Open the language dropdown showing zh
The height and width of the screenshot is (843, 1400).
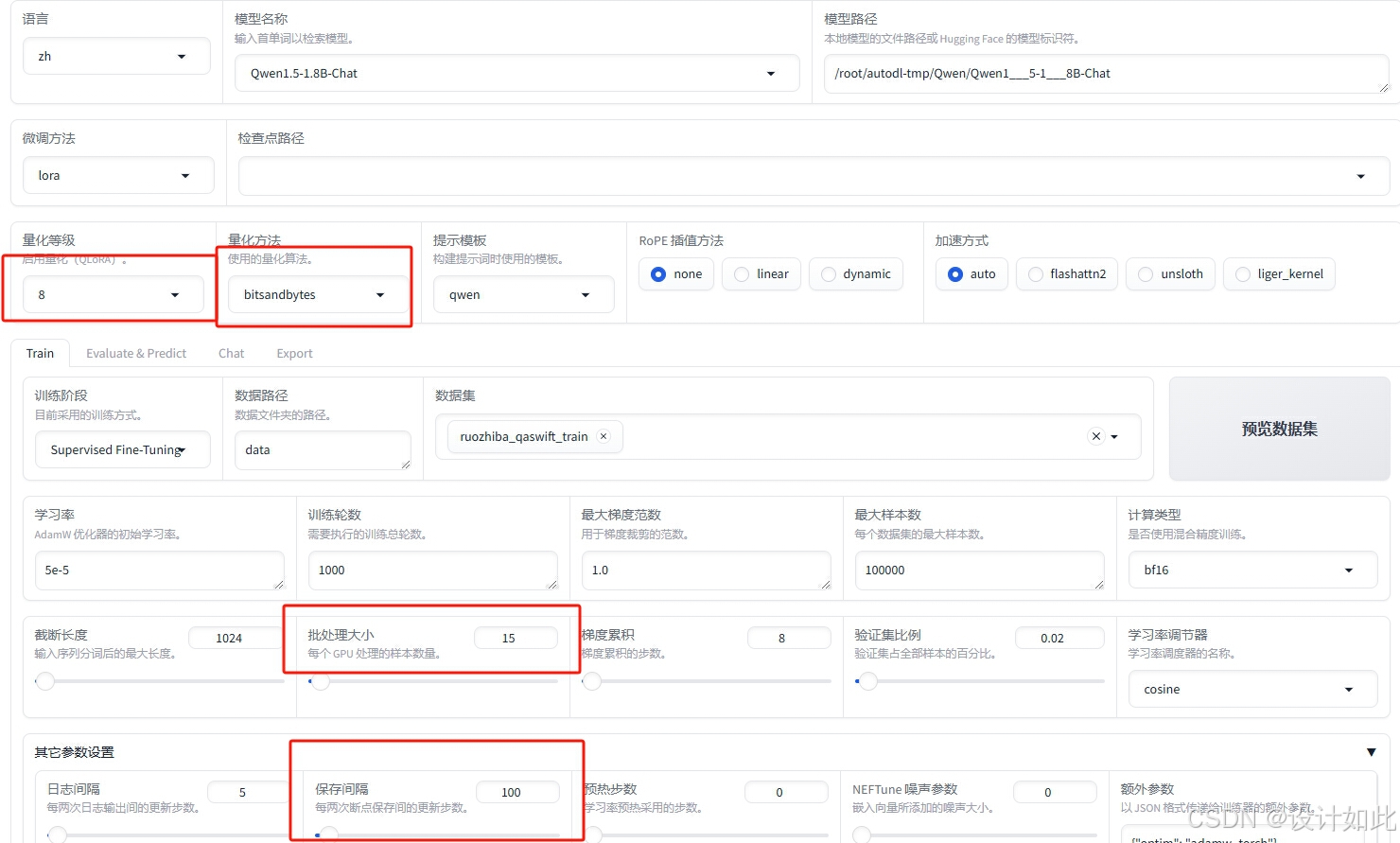(116, 56)
